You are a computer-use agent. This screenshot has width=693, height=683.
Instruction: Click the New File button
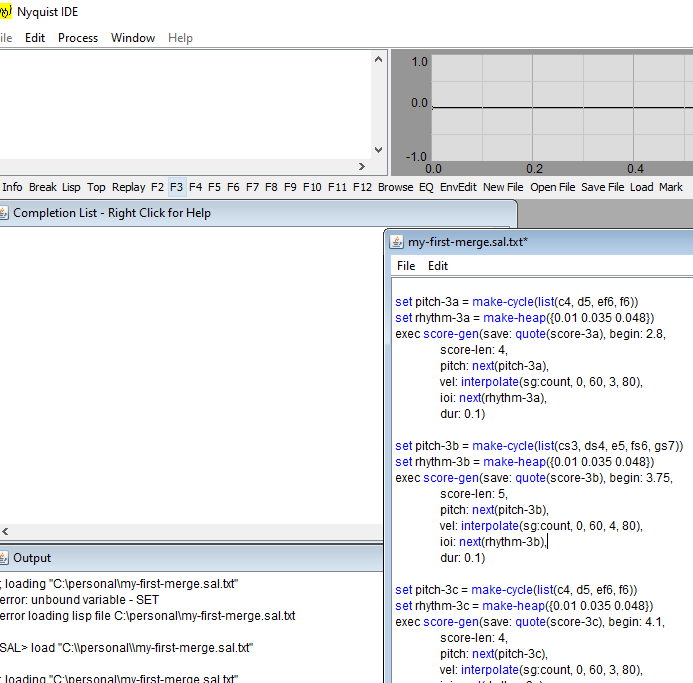(x=503, y=187)
